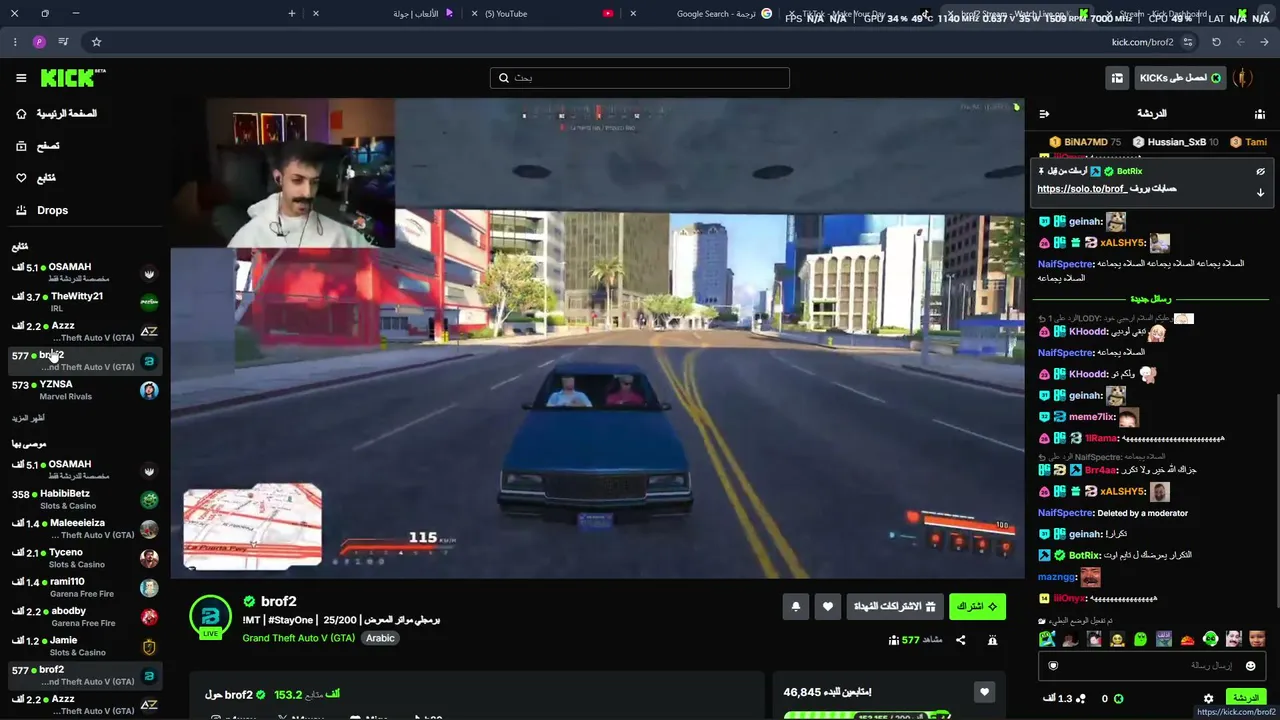Open chat settings gear icon
The width and height of the screenshot is (1280, 720).
coord(1208,699)
